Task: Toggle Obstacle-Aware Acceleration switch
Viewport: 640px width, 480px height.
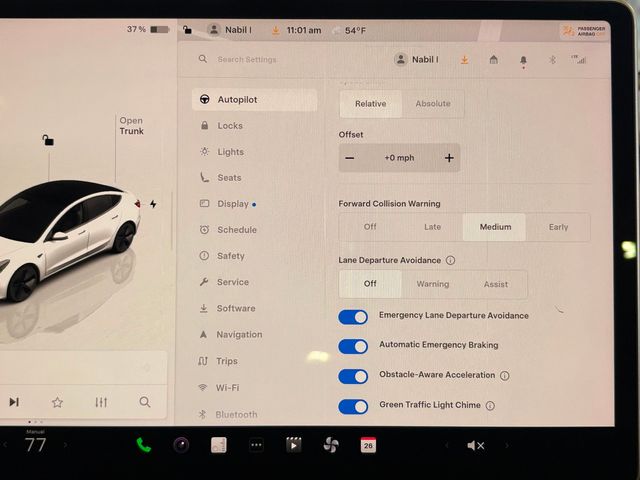Action: pos(353,376)
